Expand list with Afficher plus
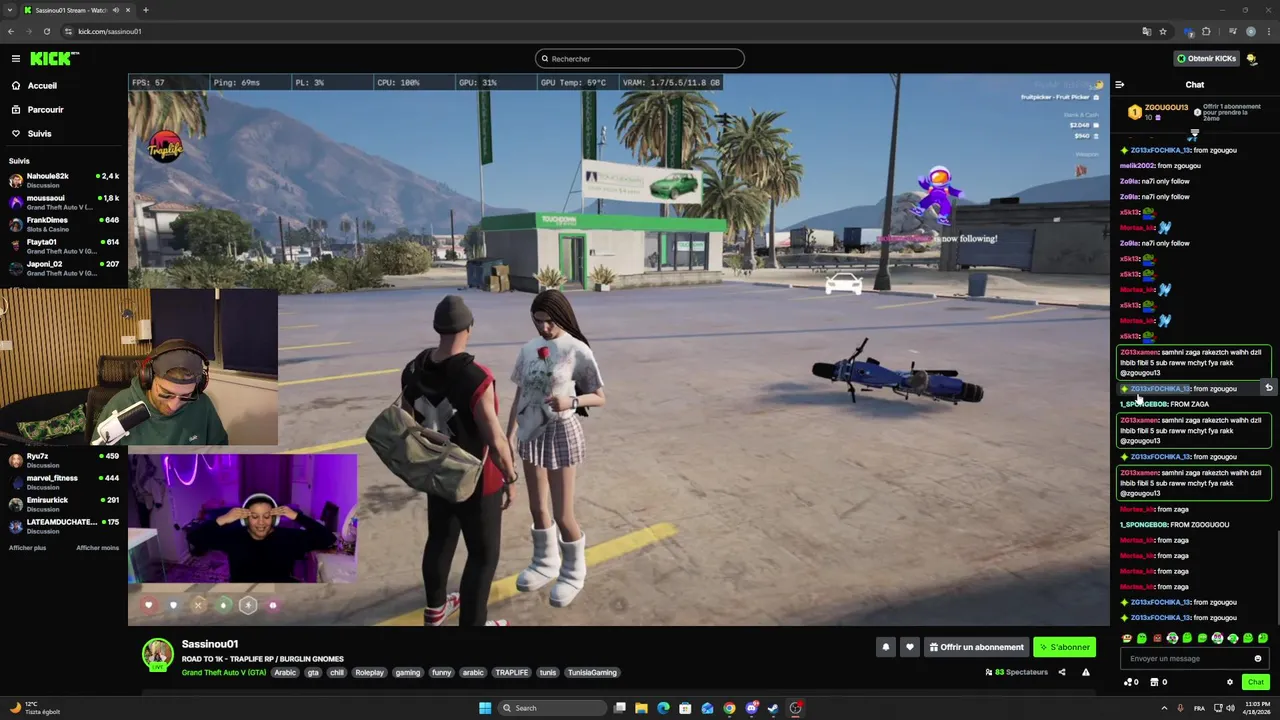The image size is (1280, 720). 28,548
